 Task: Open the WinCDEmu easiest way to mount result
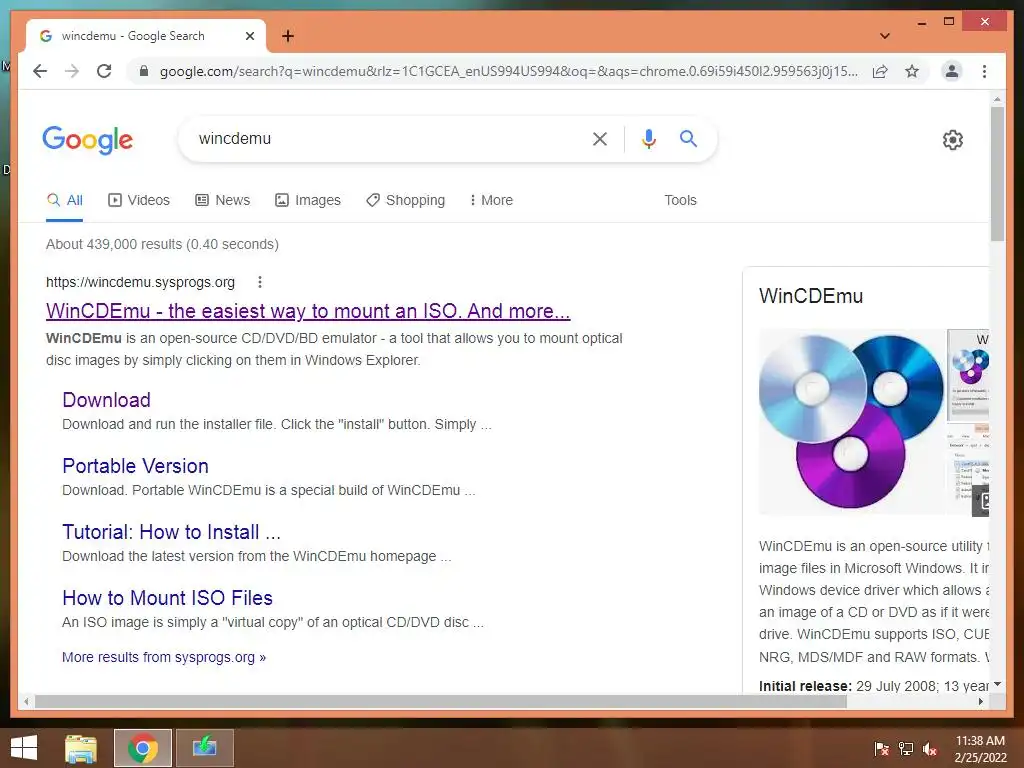pos(308,311)
